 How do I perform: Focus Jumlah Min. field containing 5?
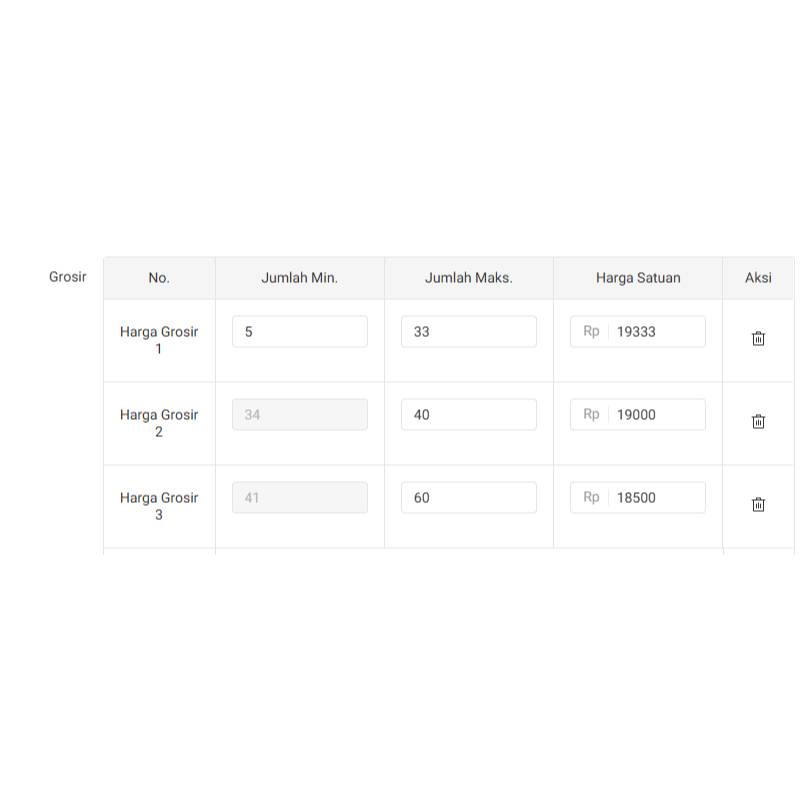(299, 332)
